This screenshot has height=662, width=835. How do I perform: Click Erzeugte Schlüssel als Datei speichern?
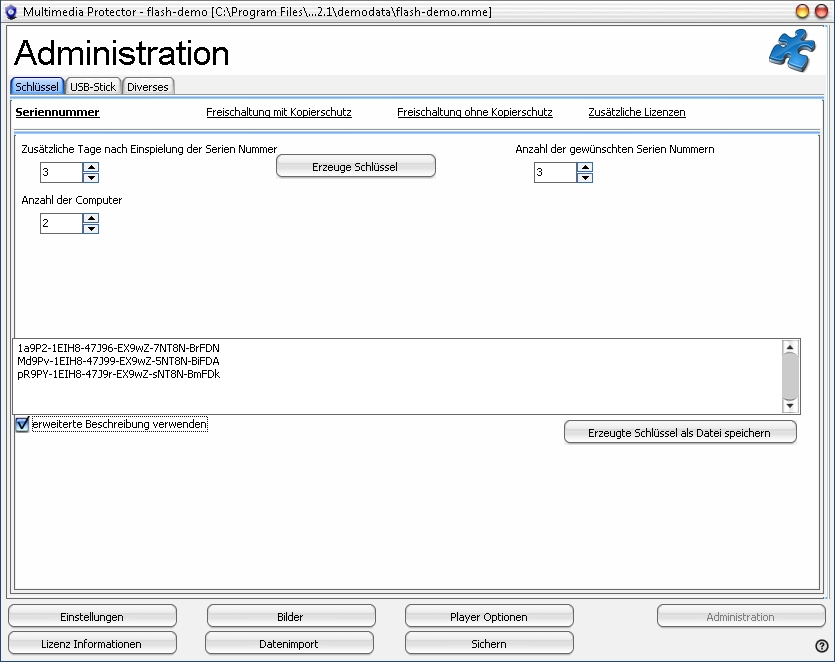pos(680,432)
